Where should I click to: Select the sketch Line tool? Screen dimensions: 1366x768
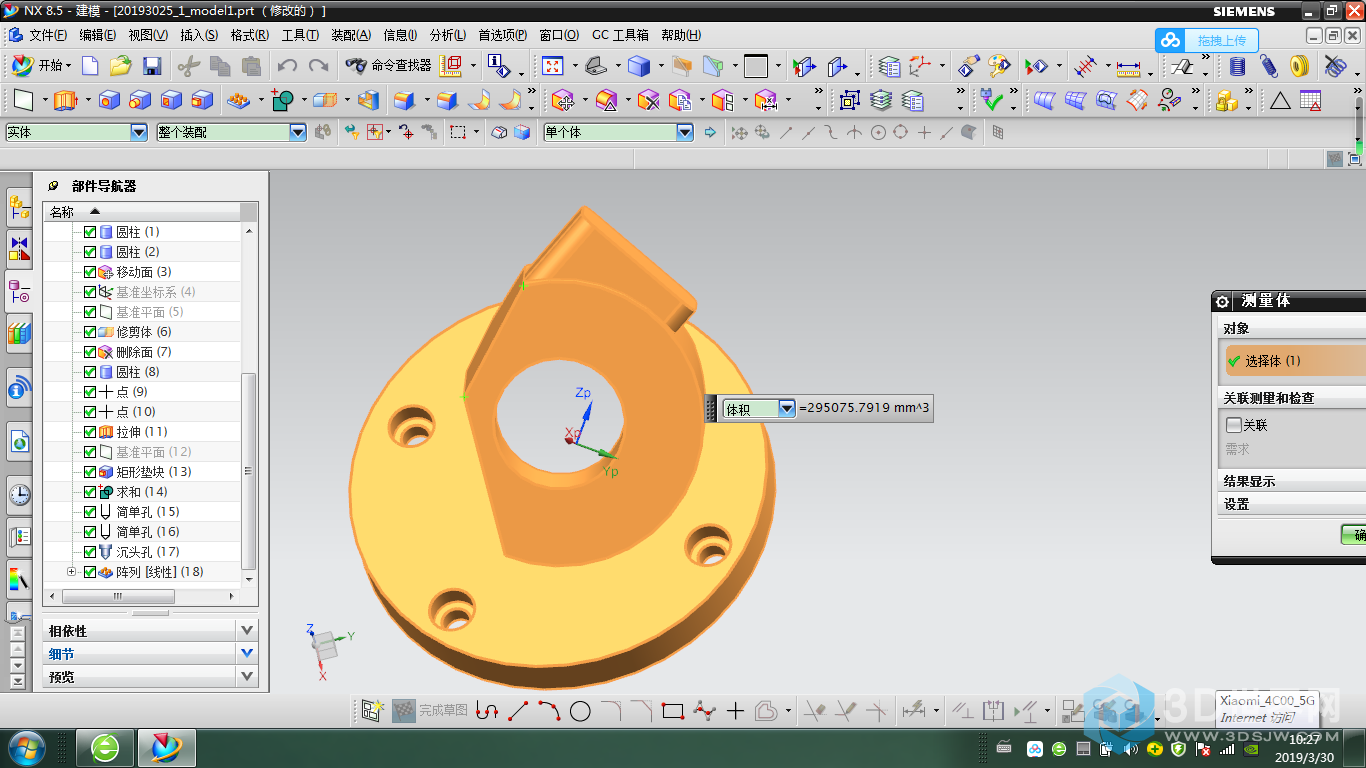[x=518, y=711]
